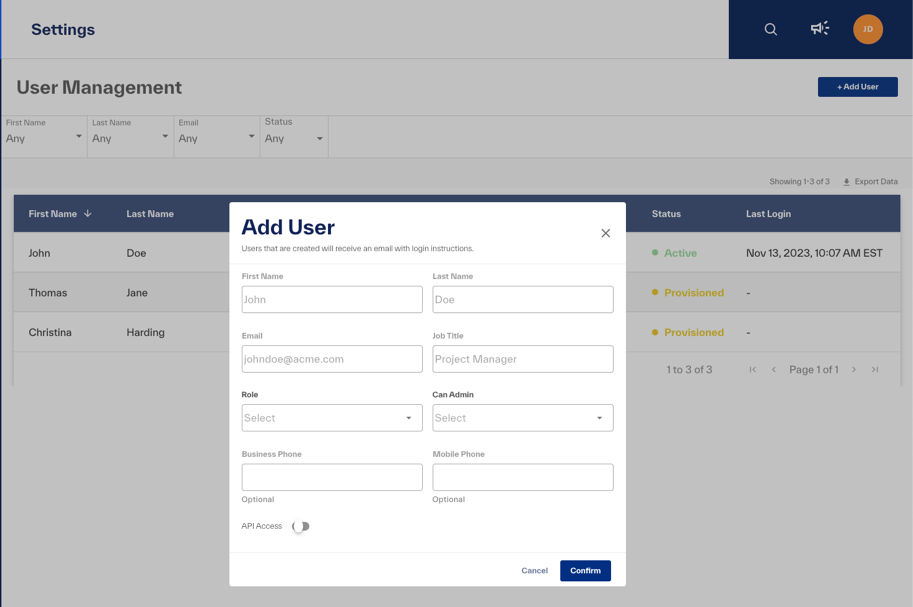Click the Email input field in dialog
The image size is (913, 607).
click(x=332, y=359)
